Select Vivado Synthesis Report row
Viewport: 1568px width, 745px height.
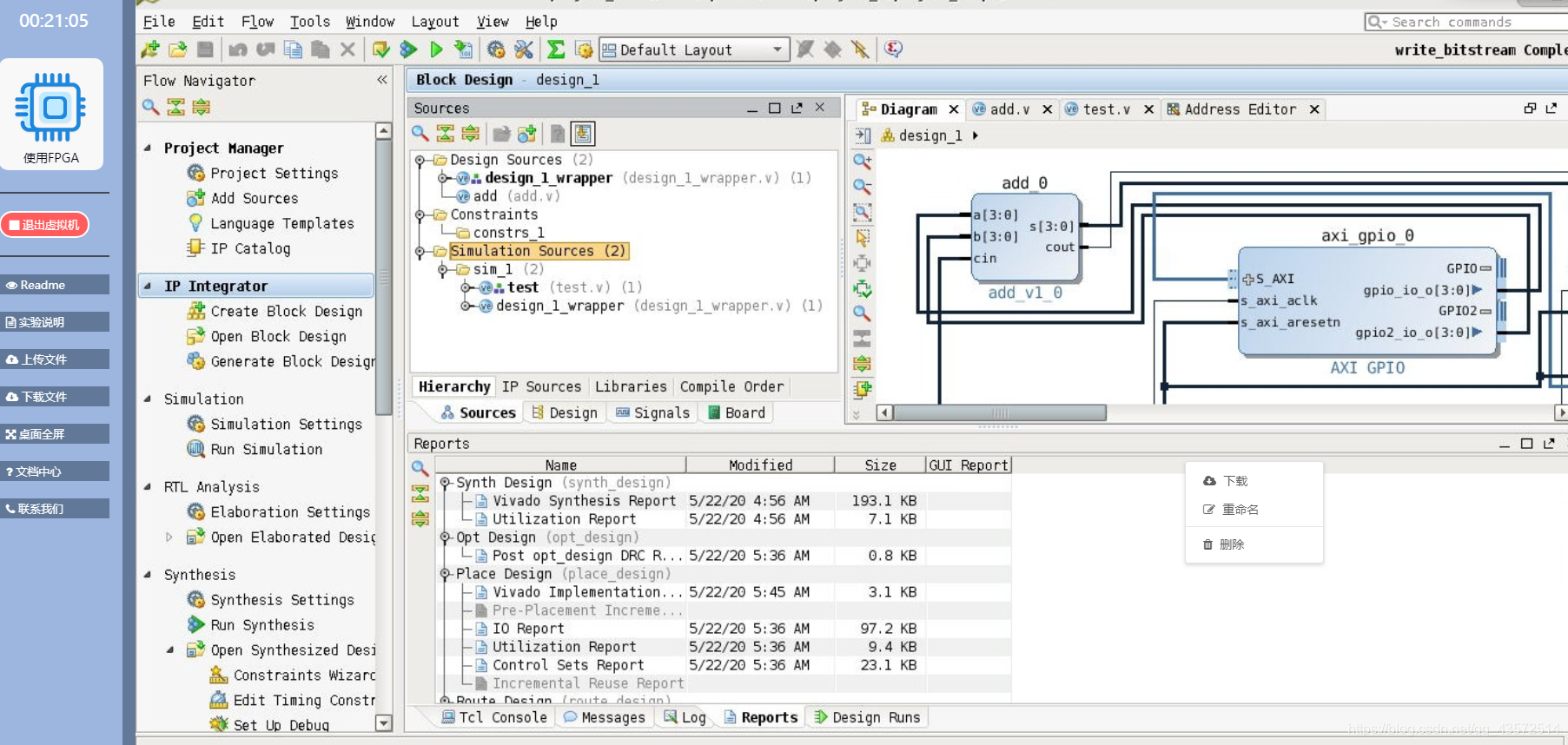coord(725,501)
